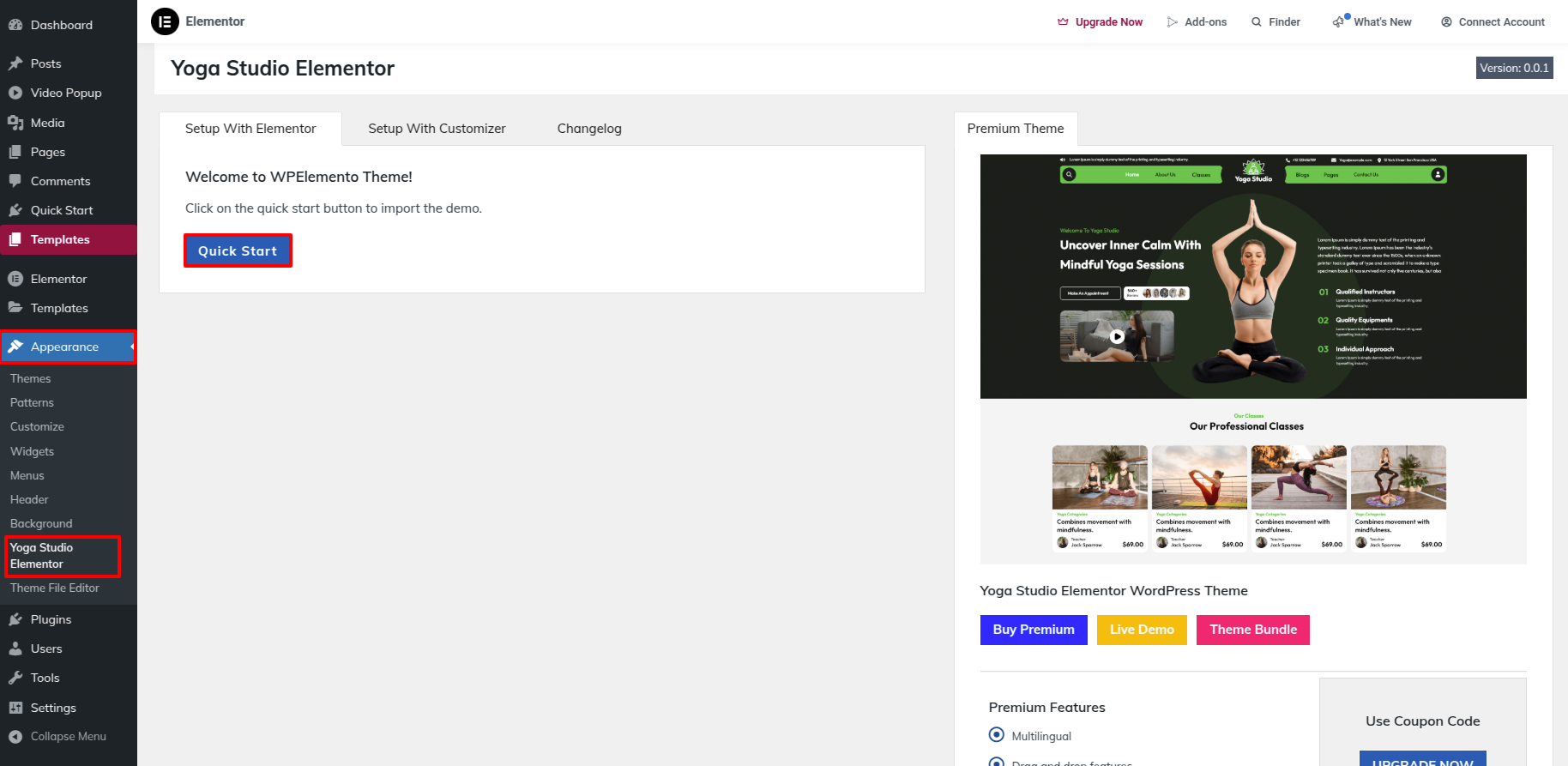
Task: Click the folder icon beside lower Templates
Action: pyautogui.click(x=15, y=307)
